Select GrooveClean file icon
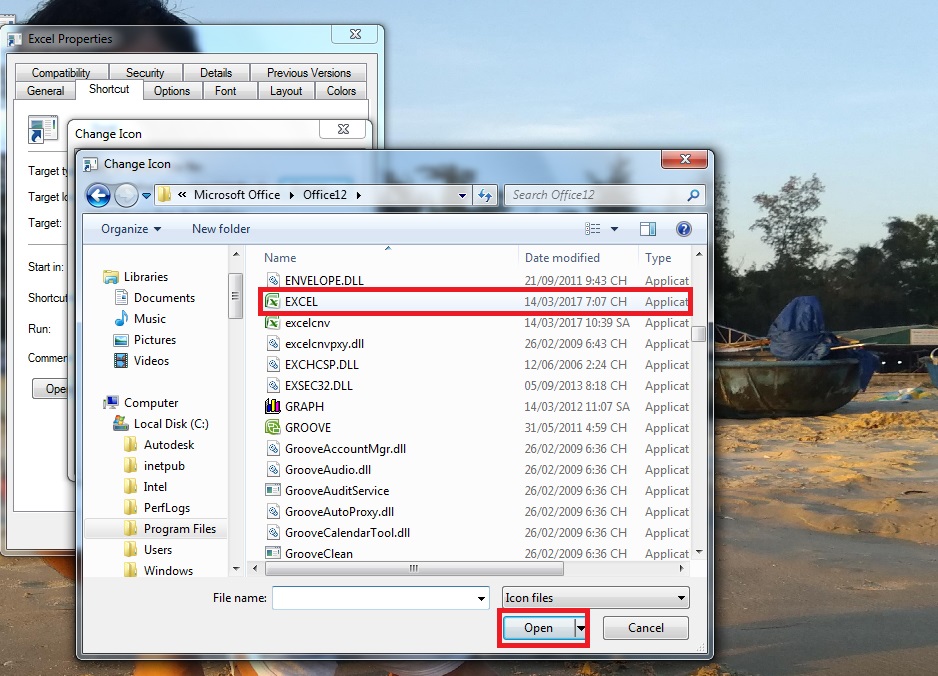This screenshot has height=676, width=938. pyautogui.click(x=273, y=553)
